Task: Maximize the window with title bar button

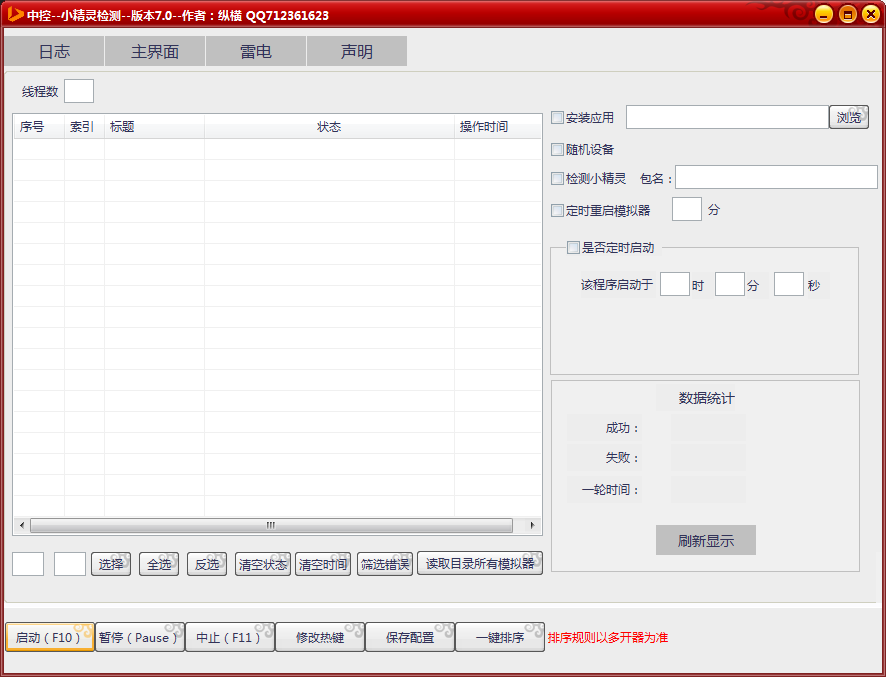Action: 848,14
